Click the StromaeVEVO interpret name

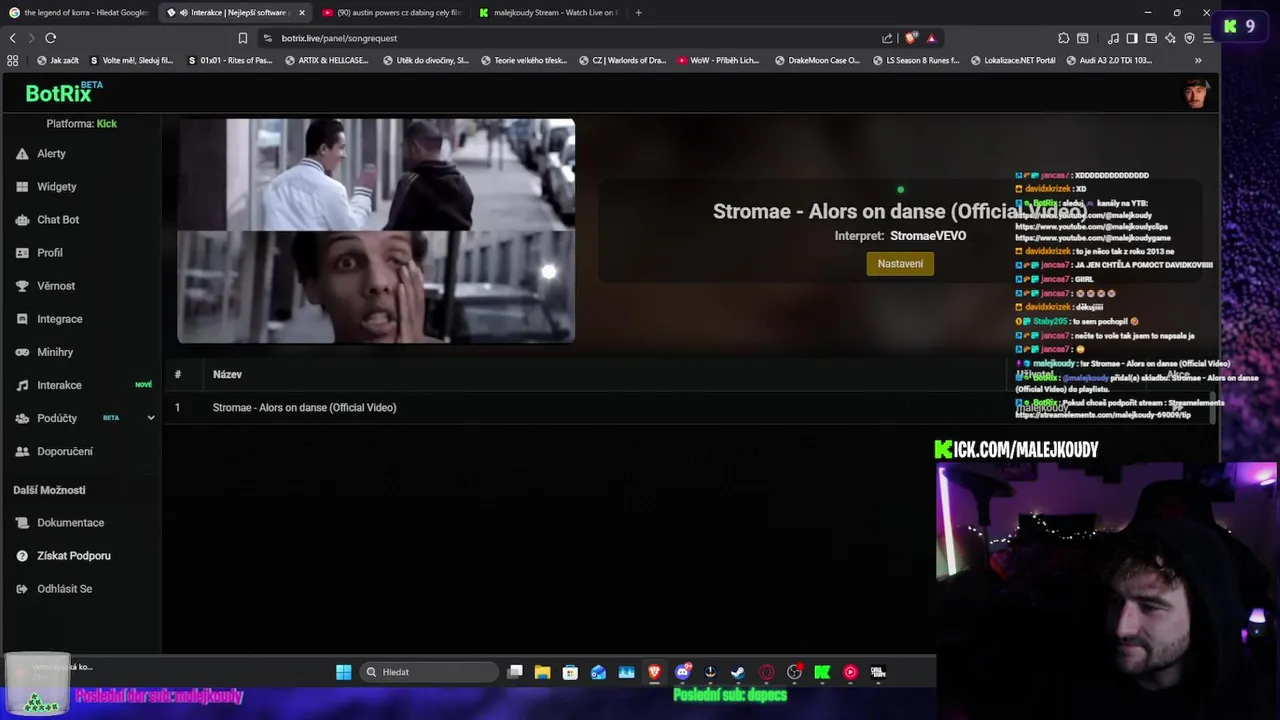[928, 236]
